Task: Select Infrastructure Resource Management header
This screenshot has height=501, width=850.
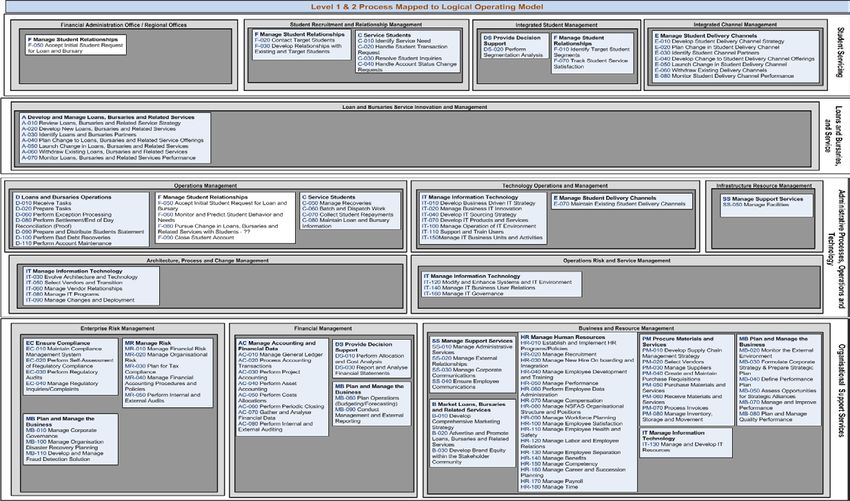Action: click(764, 185)
